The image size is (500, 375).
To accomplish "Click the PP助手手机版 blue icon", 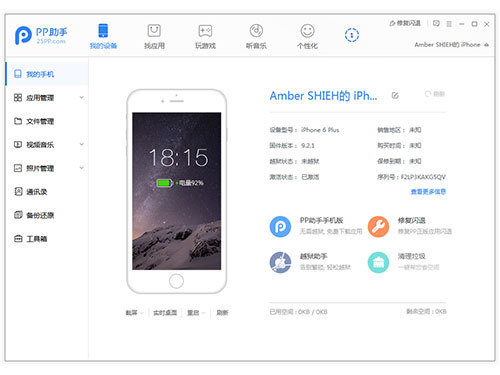I will point(280,227).
